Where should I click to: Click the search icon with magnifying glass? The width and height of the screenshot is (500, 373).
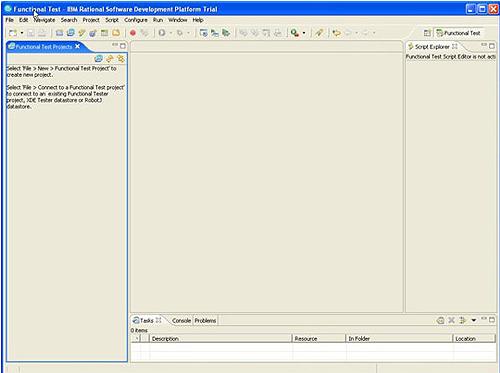click(x=294, y=33)
